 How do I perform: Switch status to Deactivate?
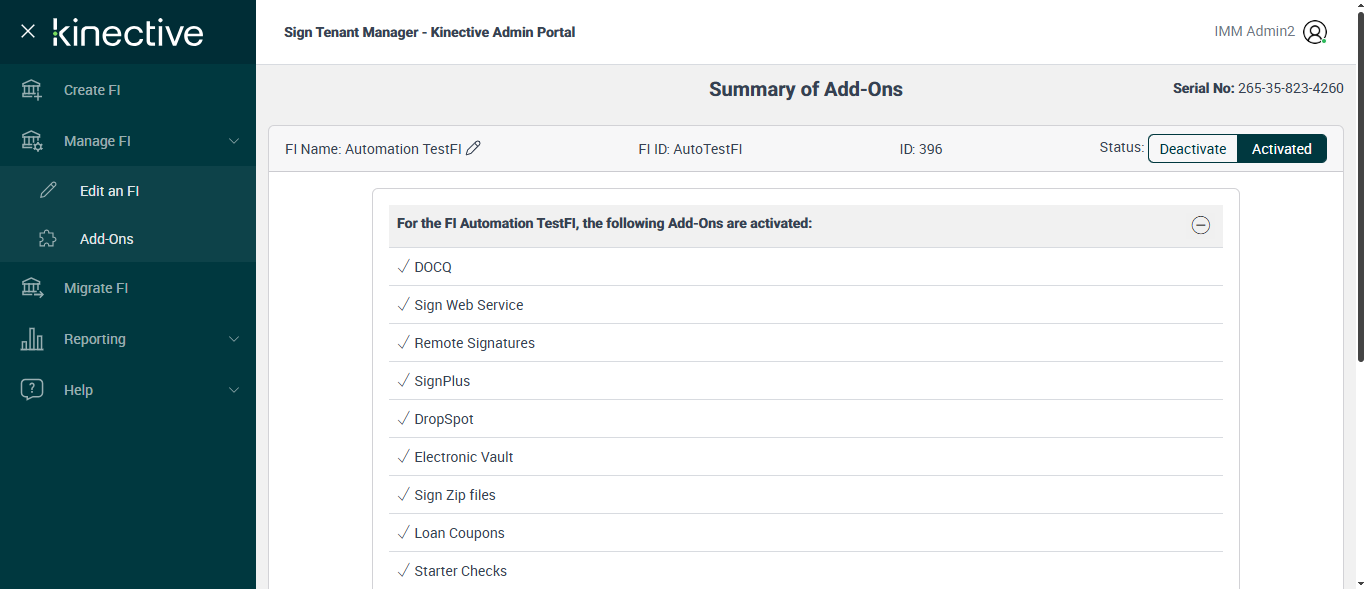1192,149
